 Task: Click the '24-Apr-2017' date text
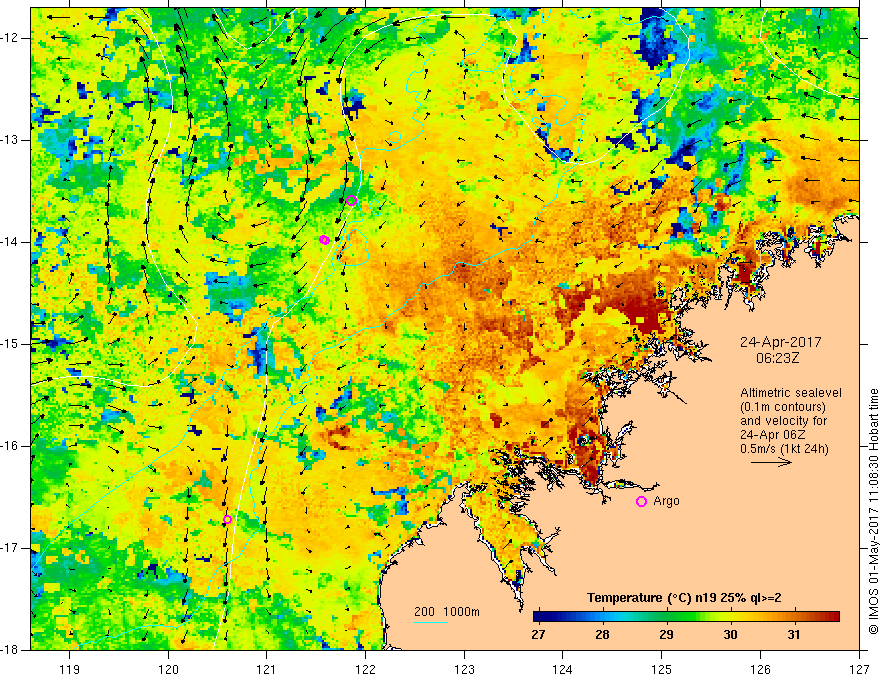pyautogui.click(x=781, y=342)
